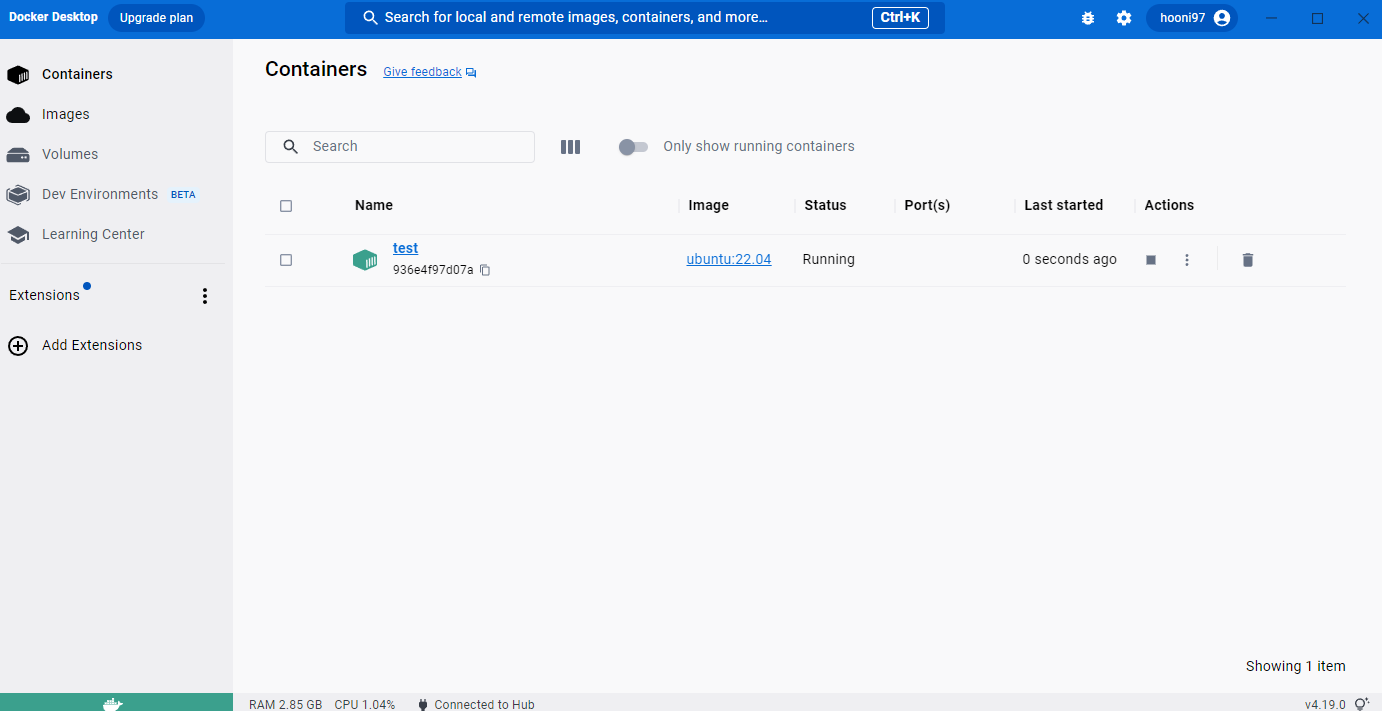Minimize the Docker Desktop window
This screenshot has height=711, width=1382.
(x=1272, y=18)
